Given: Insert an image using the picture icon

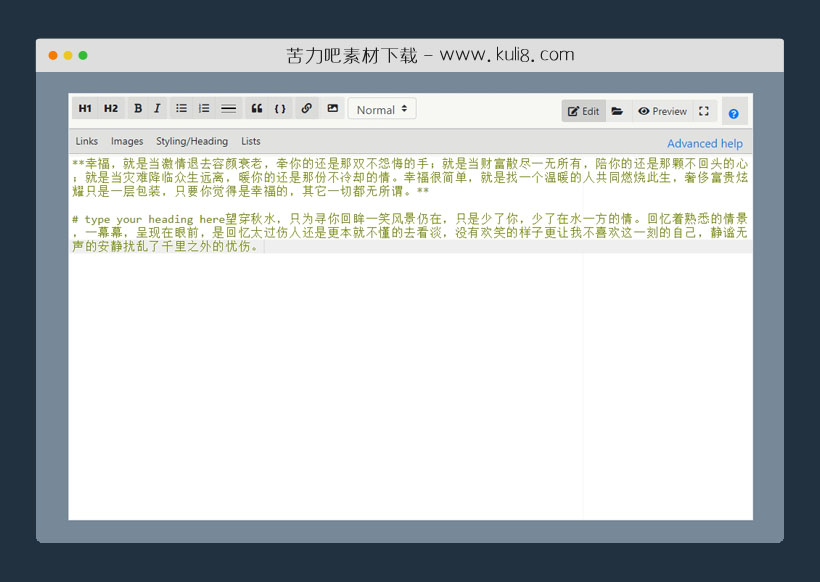Looking at the screenshot, I should click(x=333, y=109).
